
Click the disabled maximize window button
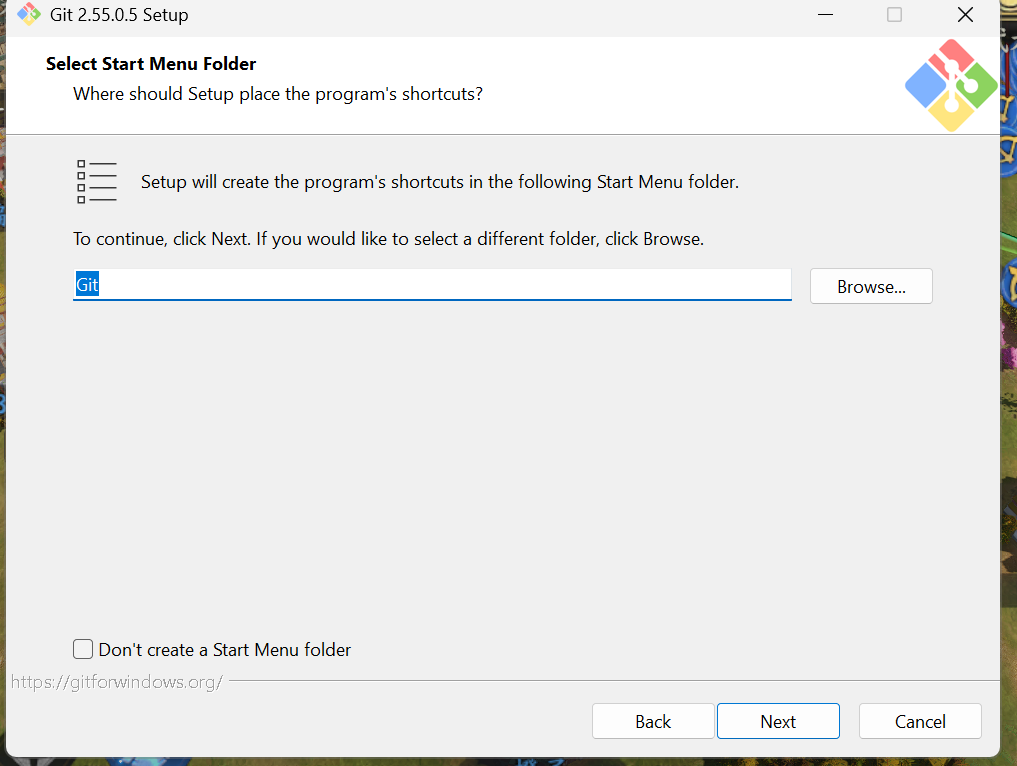(x=894, y=14)
